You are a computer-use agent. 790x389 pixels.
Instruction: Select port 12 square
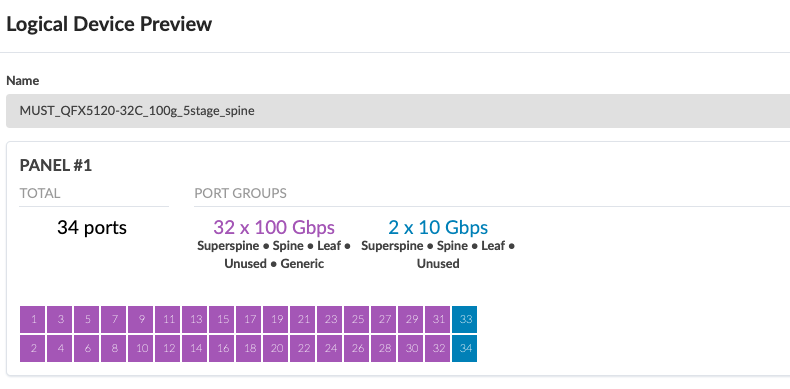[x=168, y=349]
